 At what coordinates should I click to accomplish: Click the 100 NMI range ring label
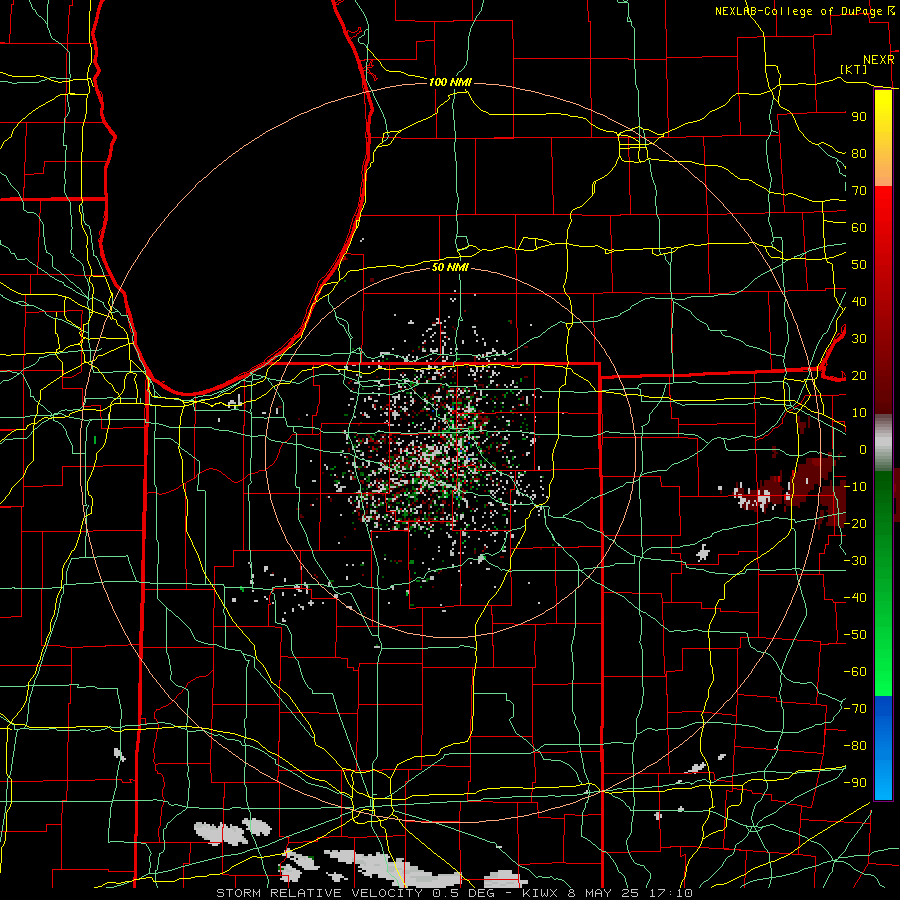450,83
